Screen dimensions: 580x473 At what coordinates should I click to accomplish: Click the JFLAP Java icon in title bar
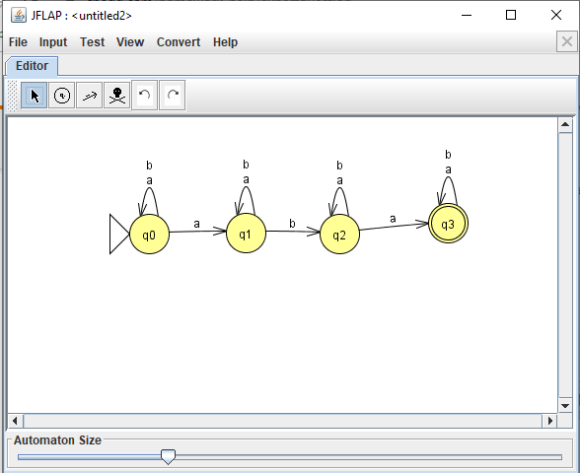tap(18, 16)
